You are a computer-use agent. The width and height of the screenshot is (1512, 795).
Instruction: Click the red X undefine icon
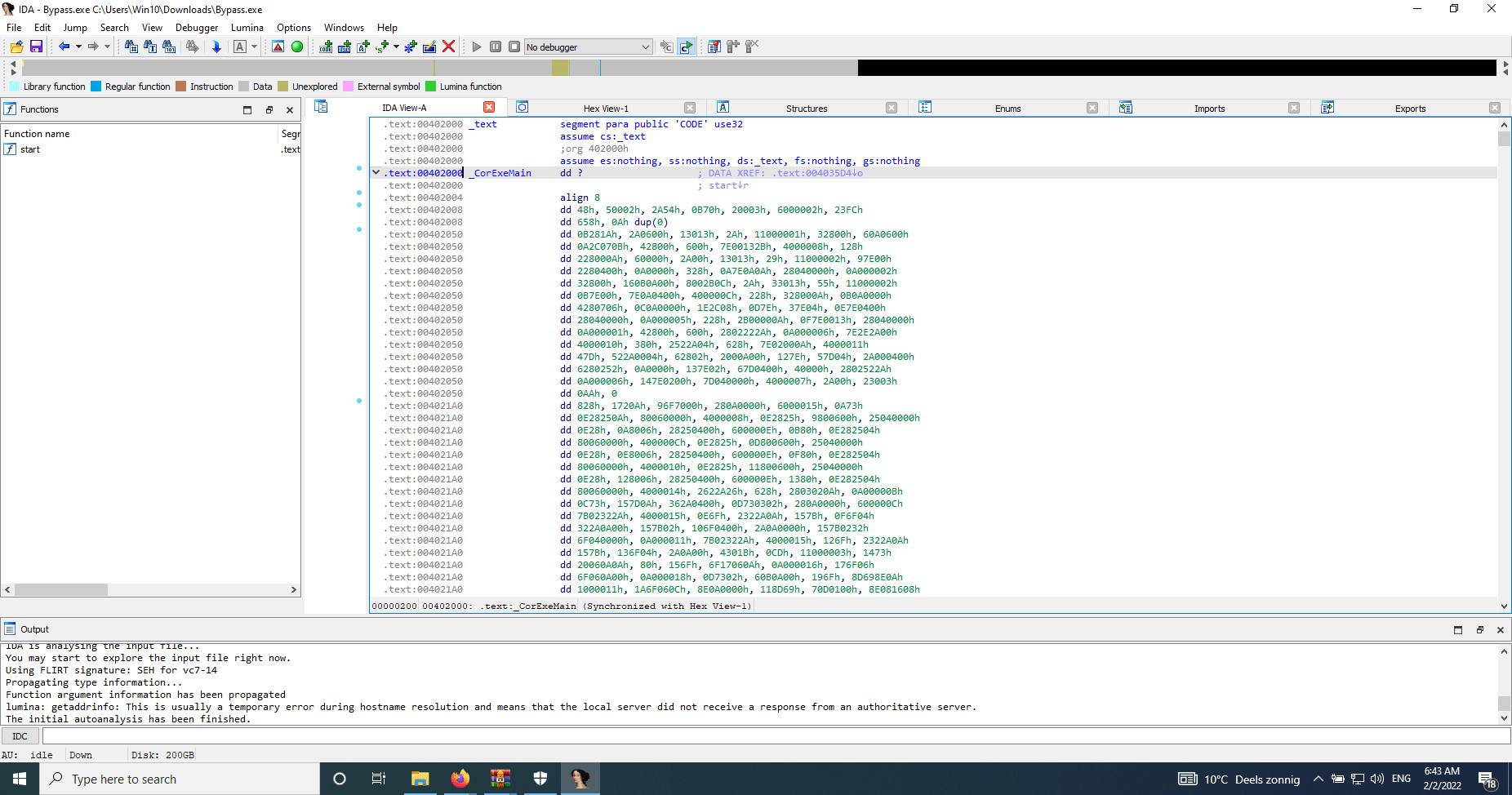coord(449,47)
